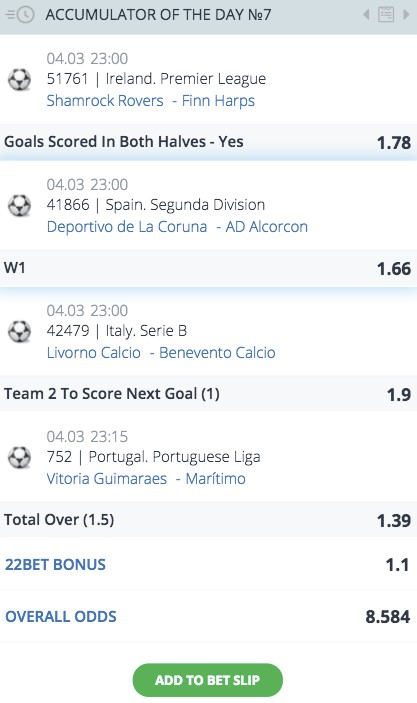Go to next accumulator with right arrow
The width and height of the screenshot is (417, 703).
pos(406,15)
